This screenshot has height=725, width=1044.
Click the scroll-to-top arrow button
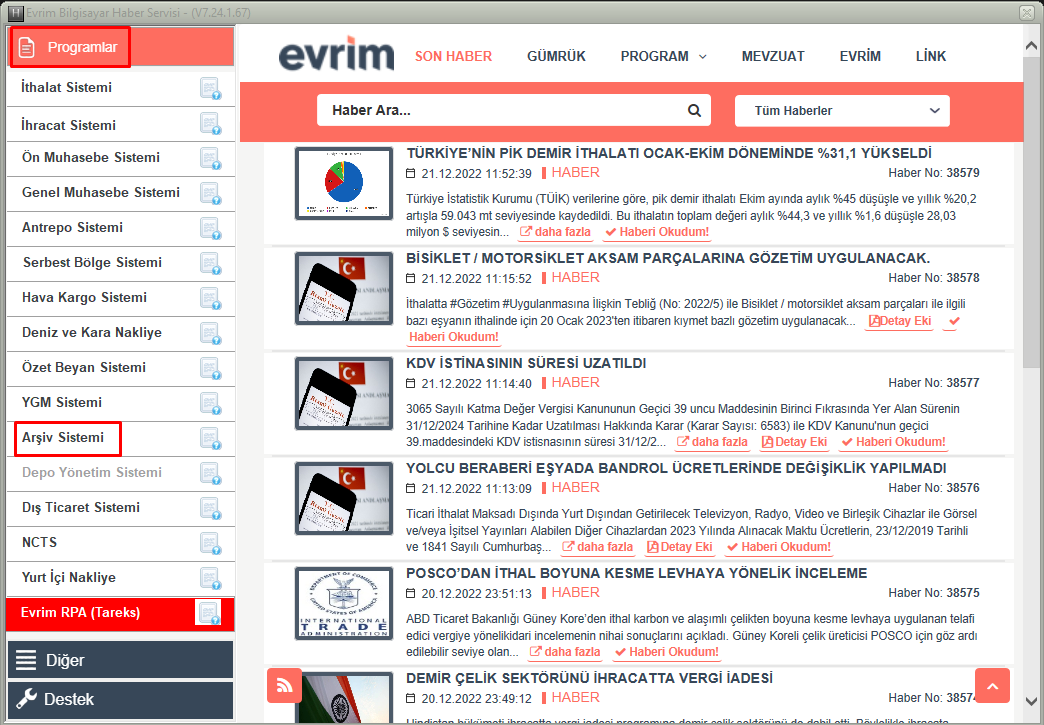992,686
